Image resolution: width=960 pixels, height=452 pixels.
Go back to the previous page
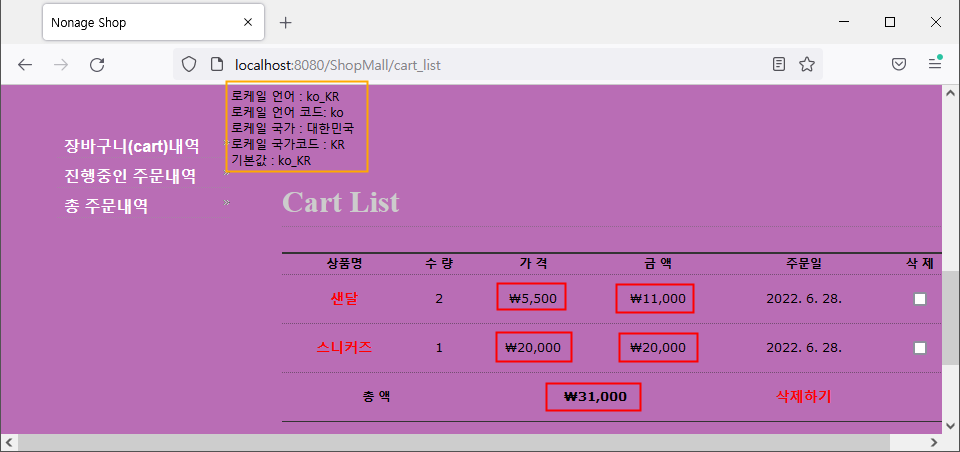(24, 64)
